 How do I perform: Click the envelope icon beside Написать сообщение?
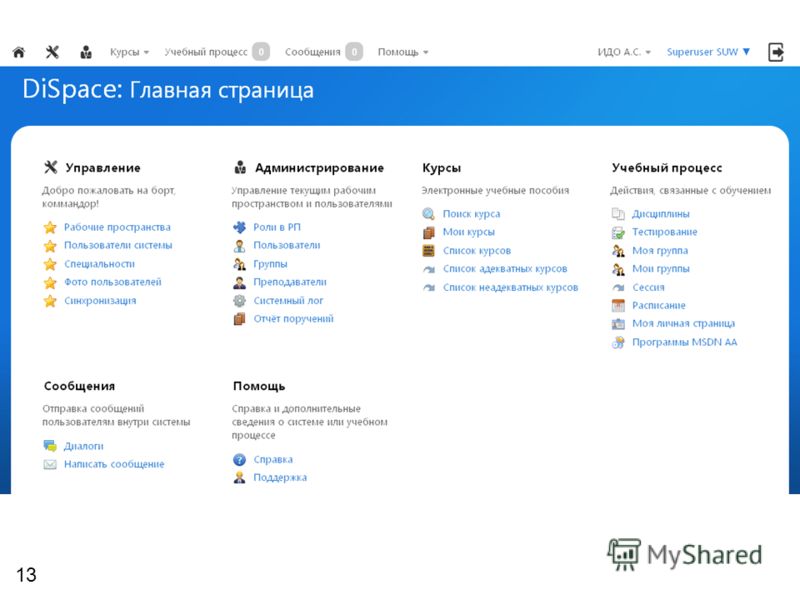tap(50, 464)
